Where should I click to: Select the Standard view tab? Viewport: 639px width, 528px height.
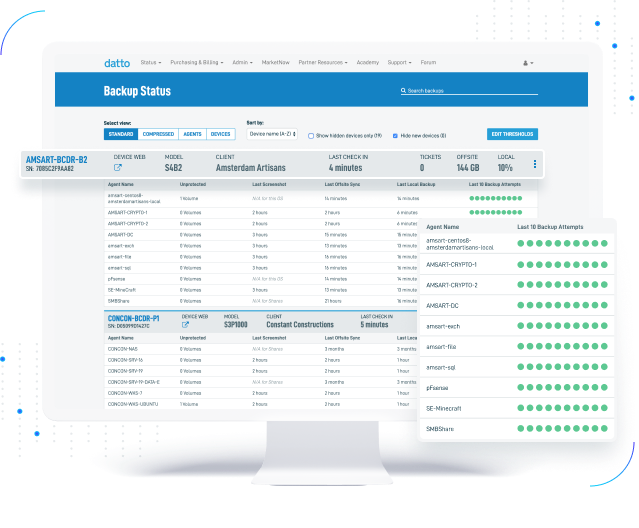coord(121,134)
